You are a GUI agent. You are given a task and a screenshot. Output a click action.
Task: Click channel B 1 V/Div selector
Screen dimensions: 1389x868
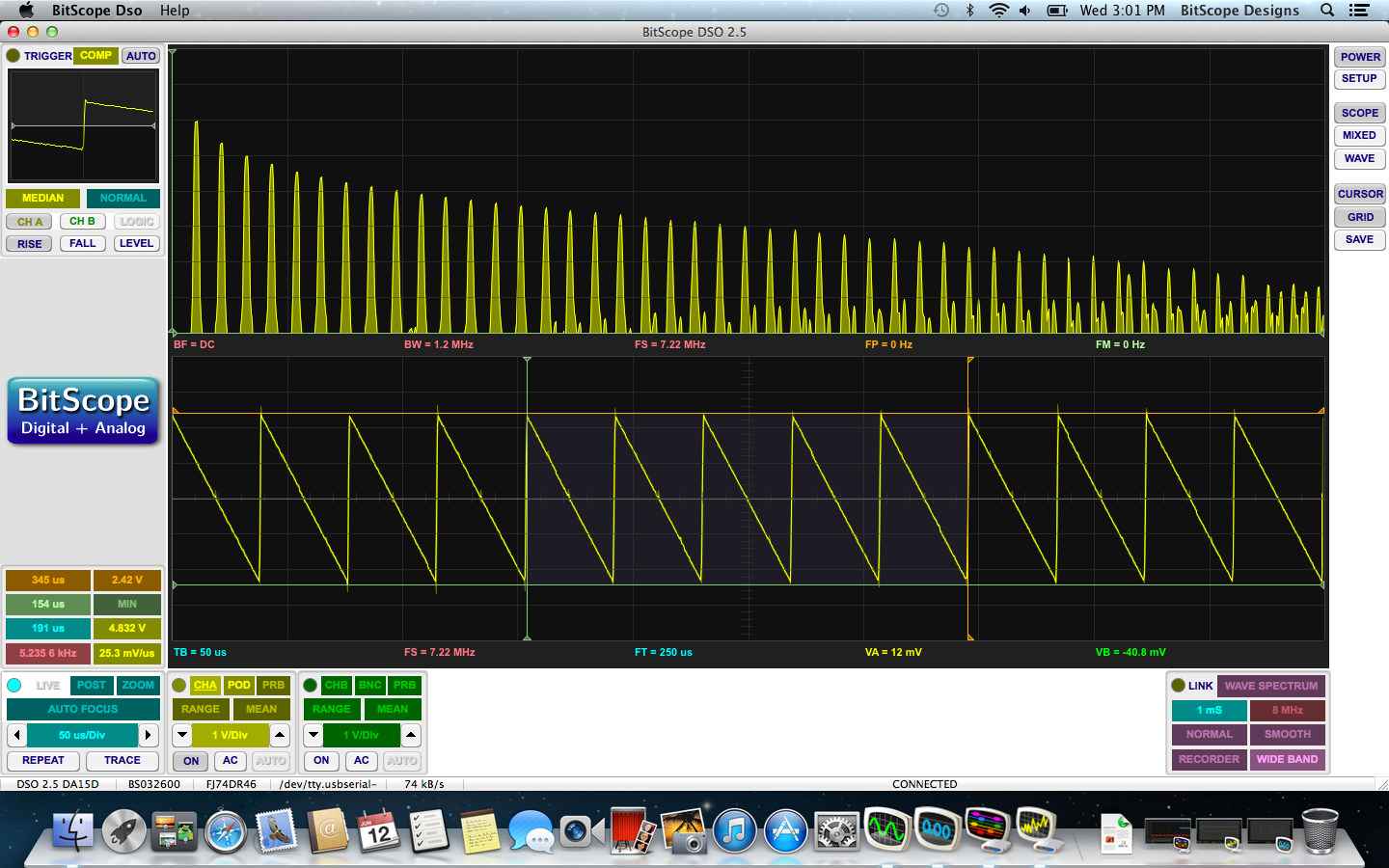point(362,735)
